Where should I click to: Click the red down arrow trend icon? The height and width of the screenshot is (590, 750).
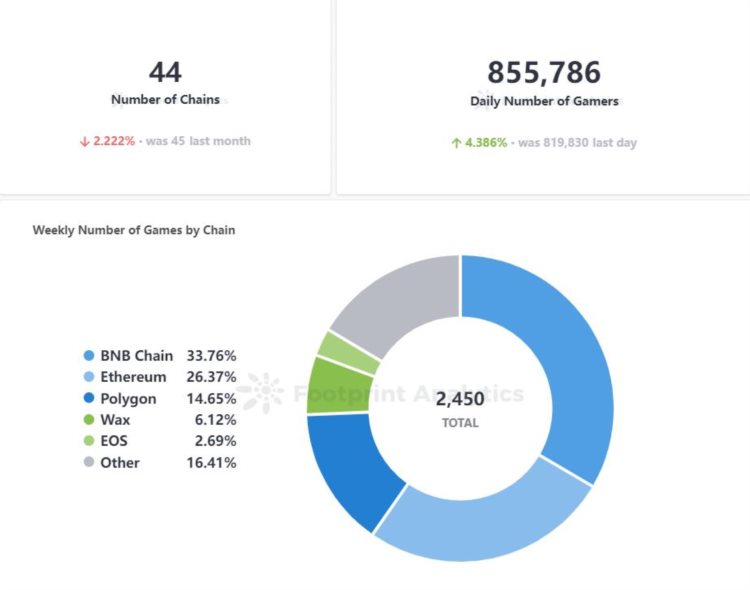(85, 142)
